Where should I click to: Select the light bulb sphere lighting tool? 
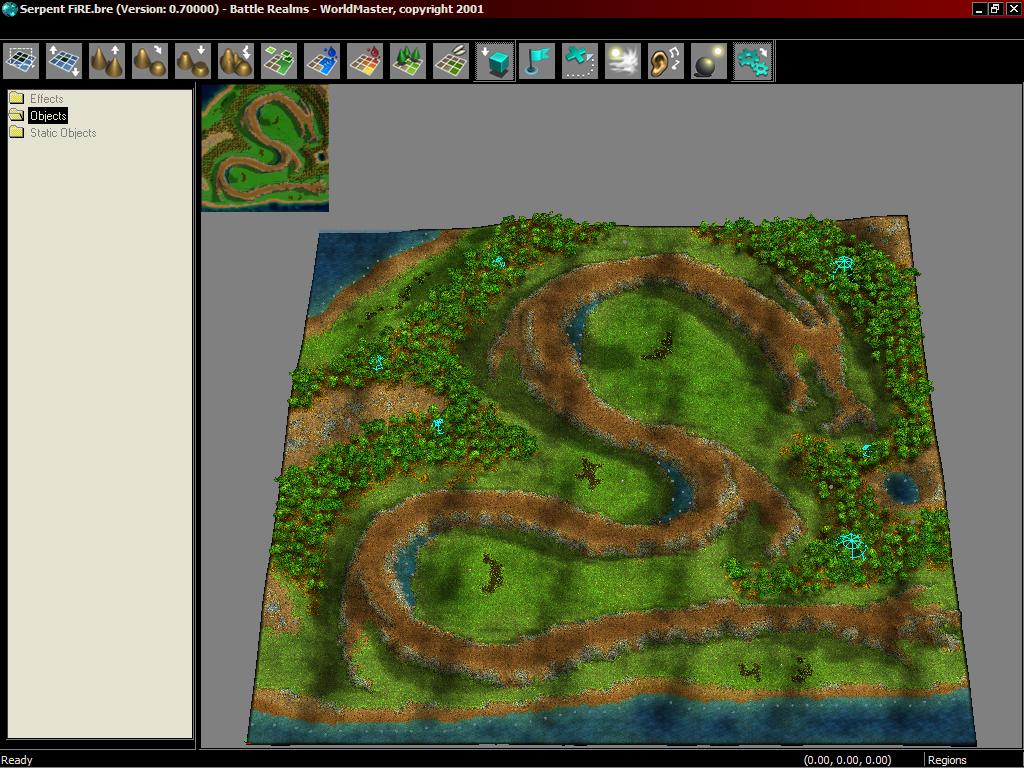tap(709, 61)
